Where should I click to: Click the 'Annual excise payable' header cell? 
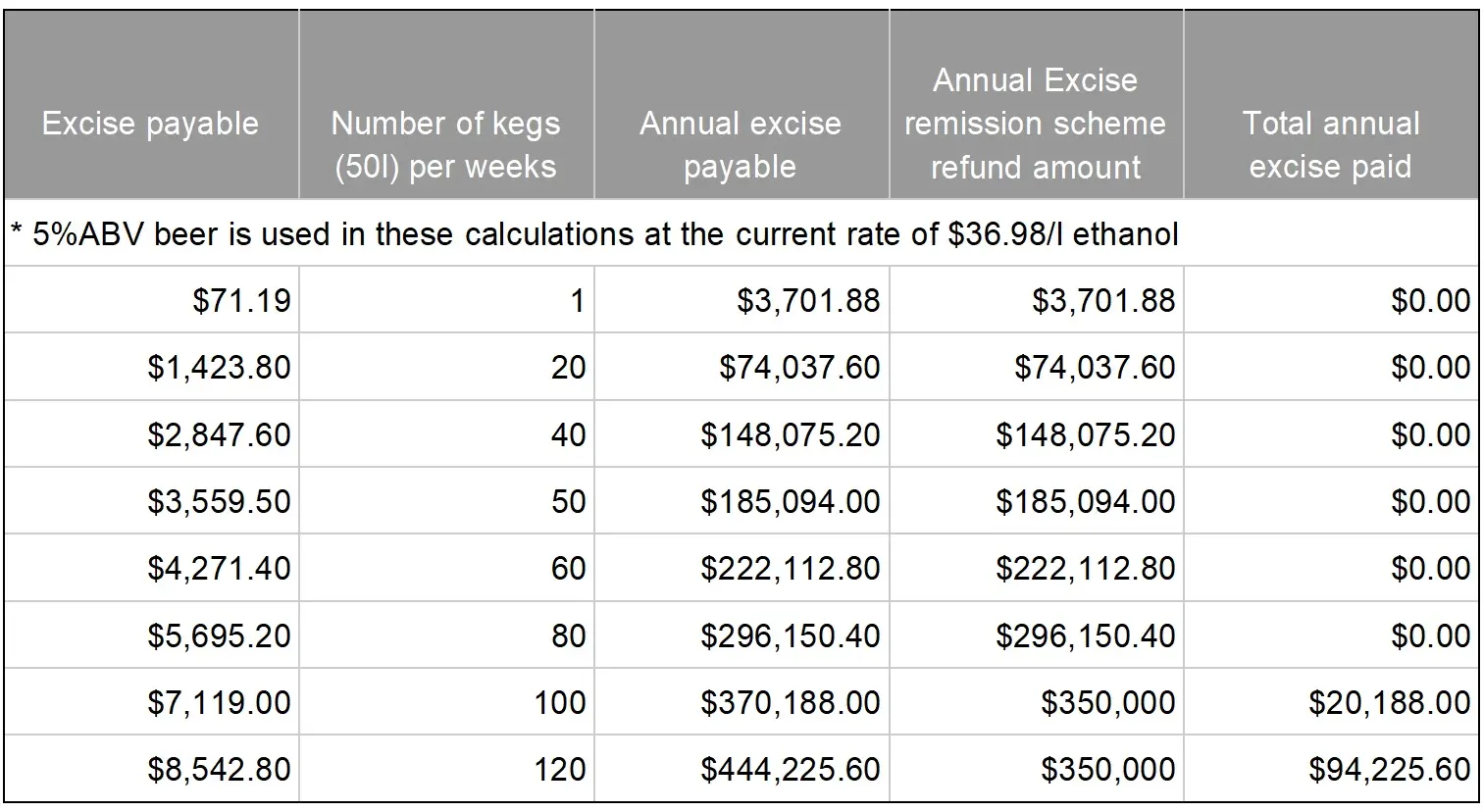[x=740, y=144]
